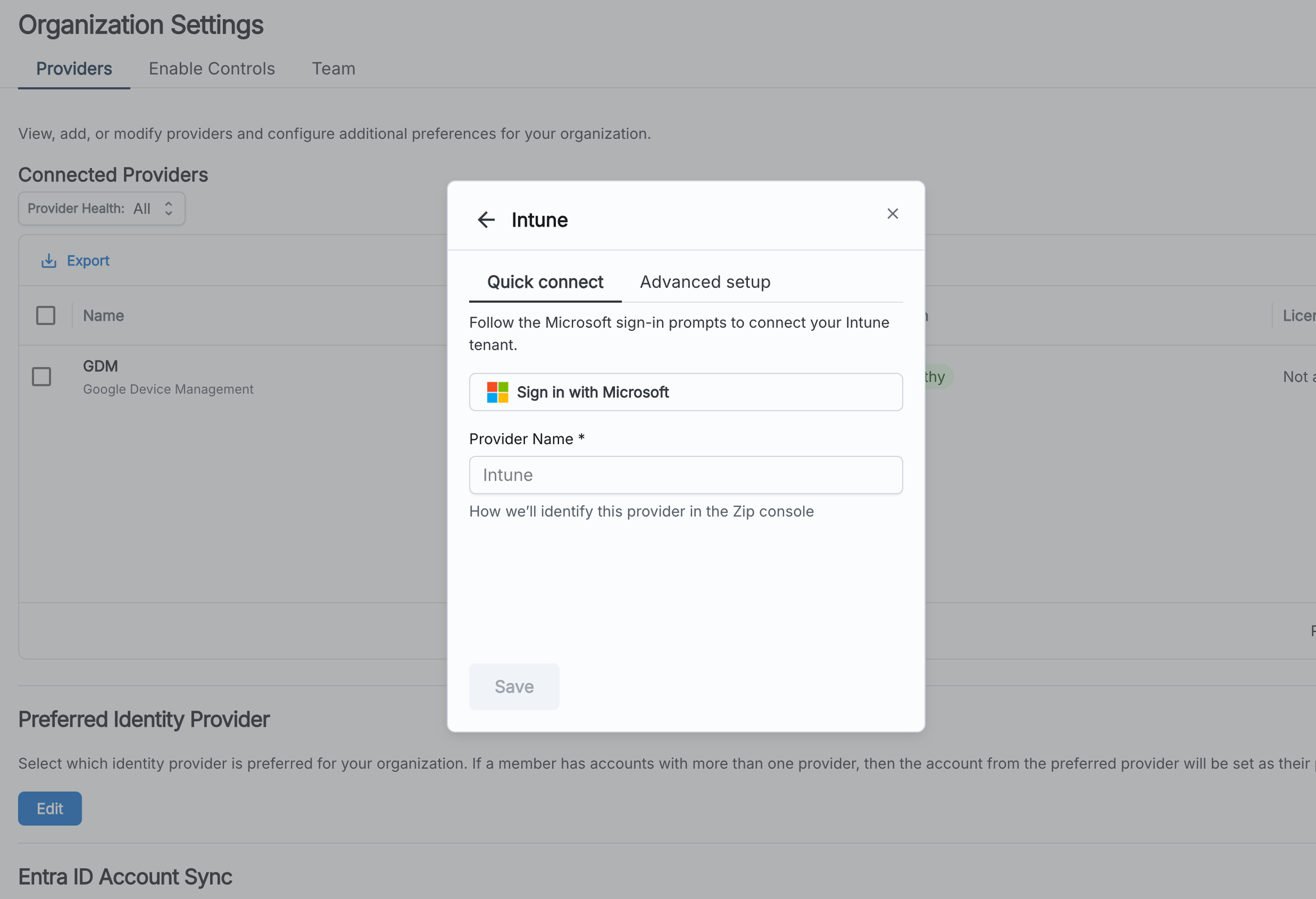
Task: Click the Provider Name * label
Action: pos(527,439)
